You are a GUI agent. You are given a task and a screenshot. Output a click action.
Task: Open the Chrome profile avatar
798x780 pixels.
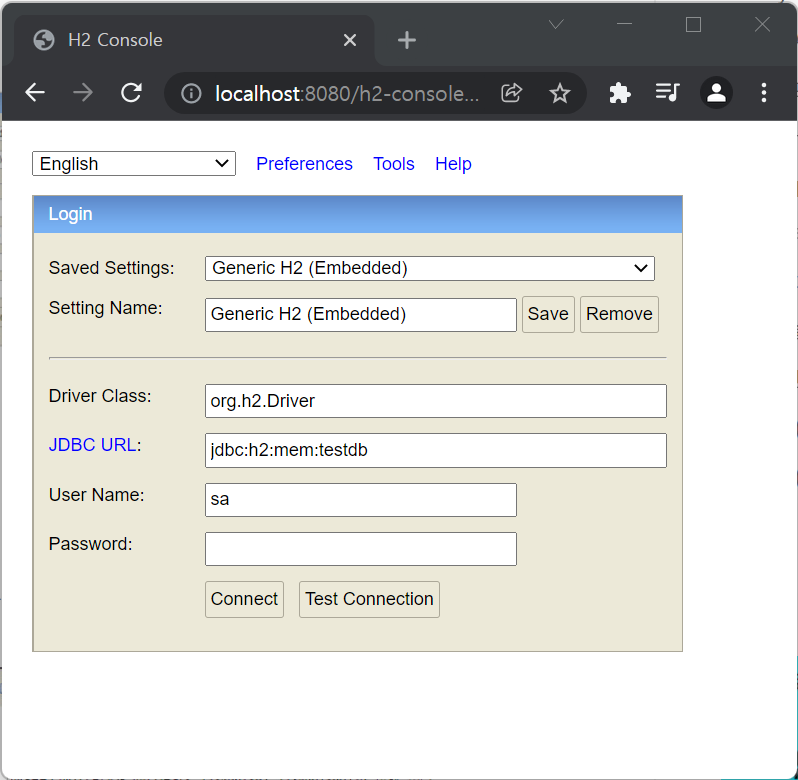716,93
